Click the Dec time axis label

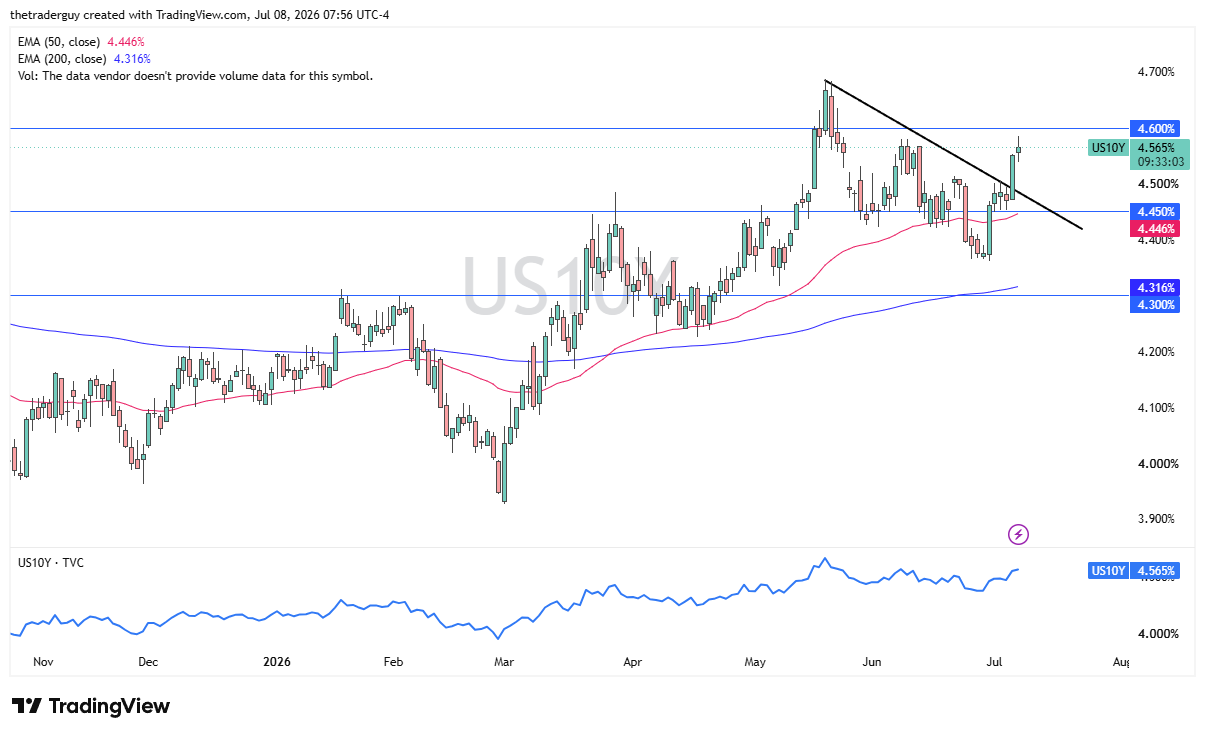point(148,662)
